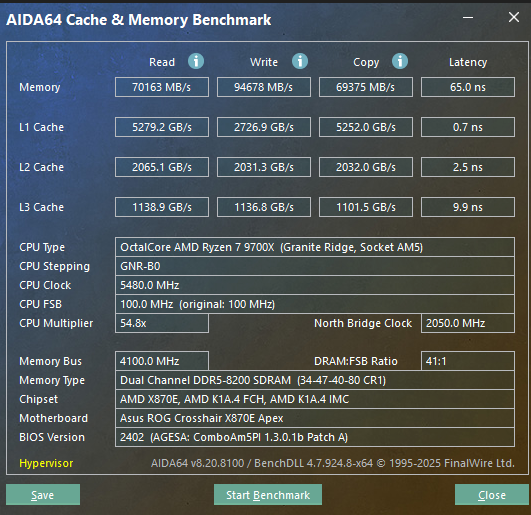
Task: Click the CPU Stepping field GNR-B0
Action: pos(315,266)
